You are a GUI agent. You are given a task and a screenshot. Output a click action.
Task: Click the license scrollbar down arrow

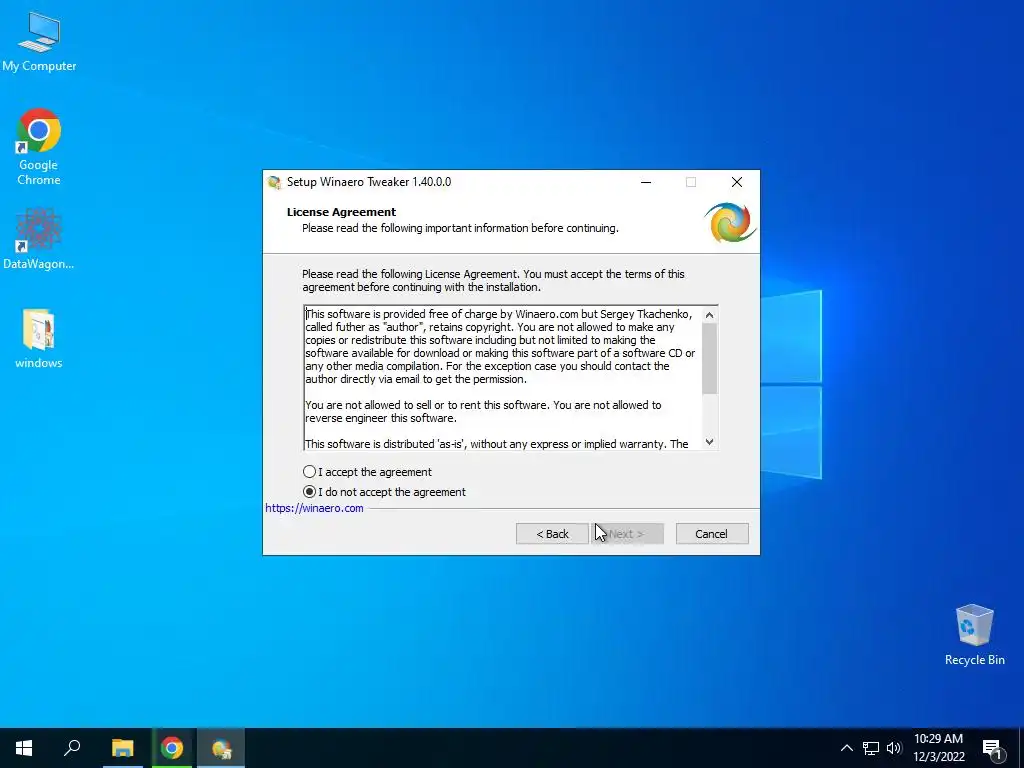710,442
